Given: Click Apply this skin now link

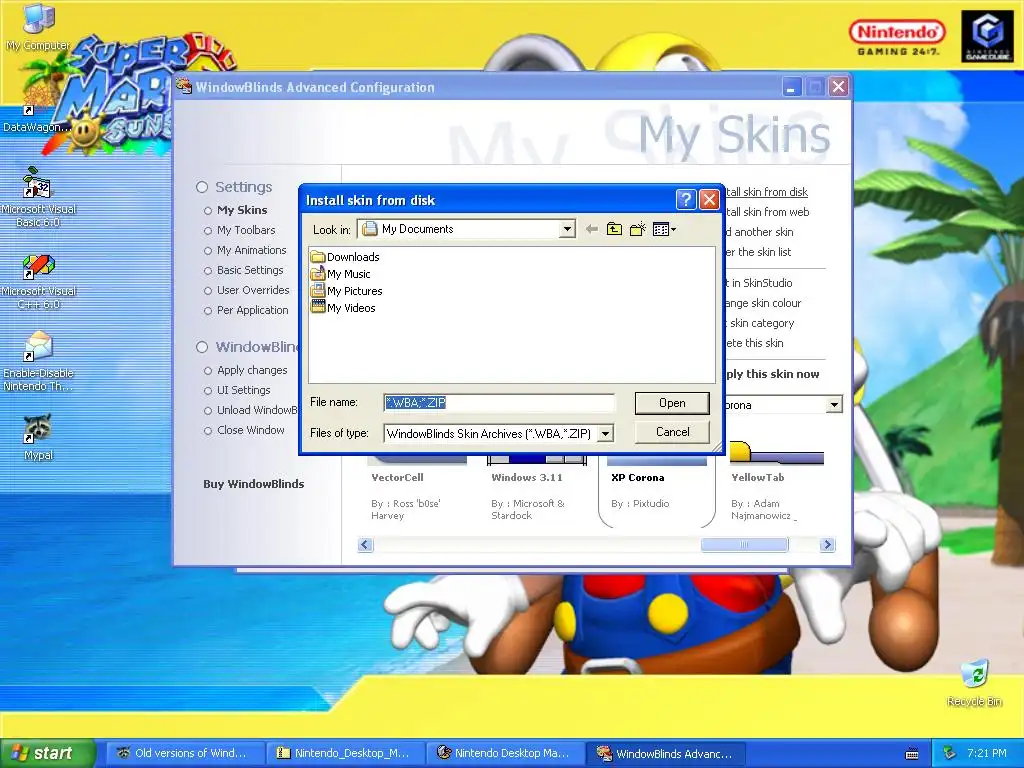Looking at the screenshot, I should point(772,374).
